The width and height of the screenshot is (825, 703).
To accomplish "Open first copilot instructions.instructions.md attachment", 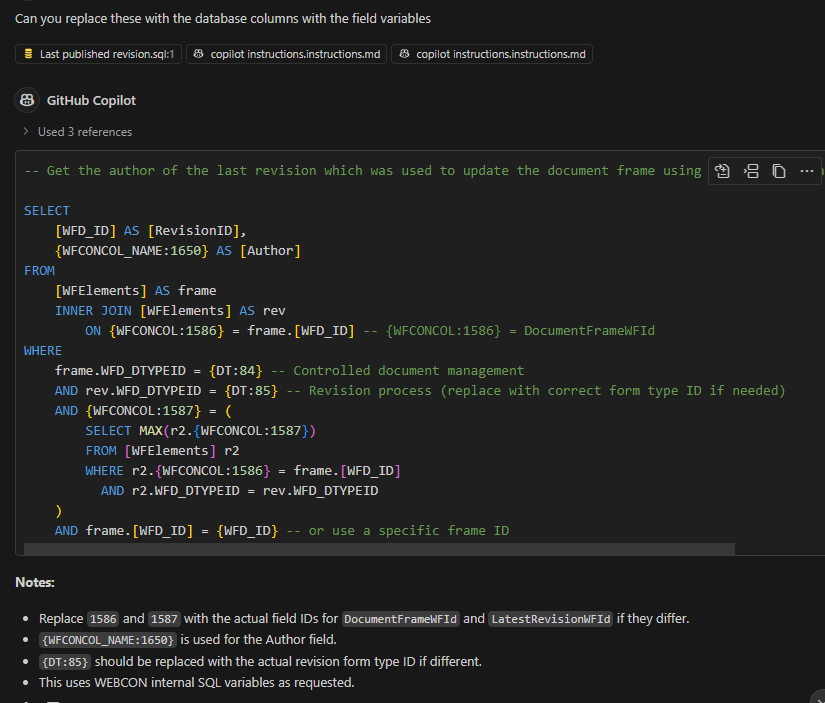I will pos(287,54).
